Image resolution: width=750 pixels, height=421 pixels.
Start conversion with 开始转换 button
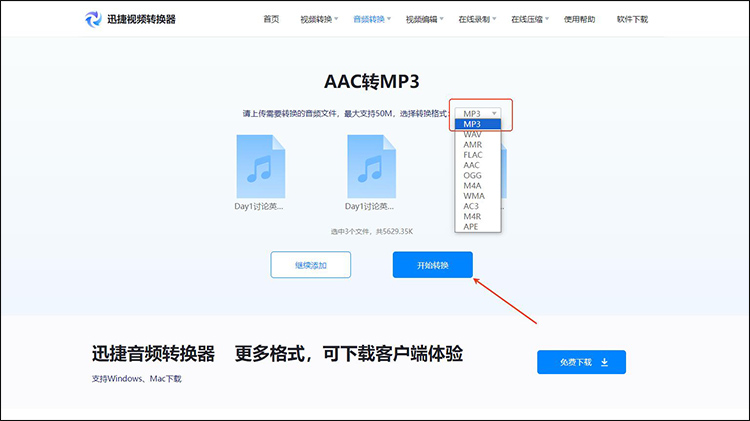432,265
